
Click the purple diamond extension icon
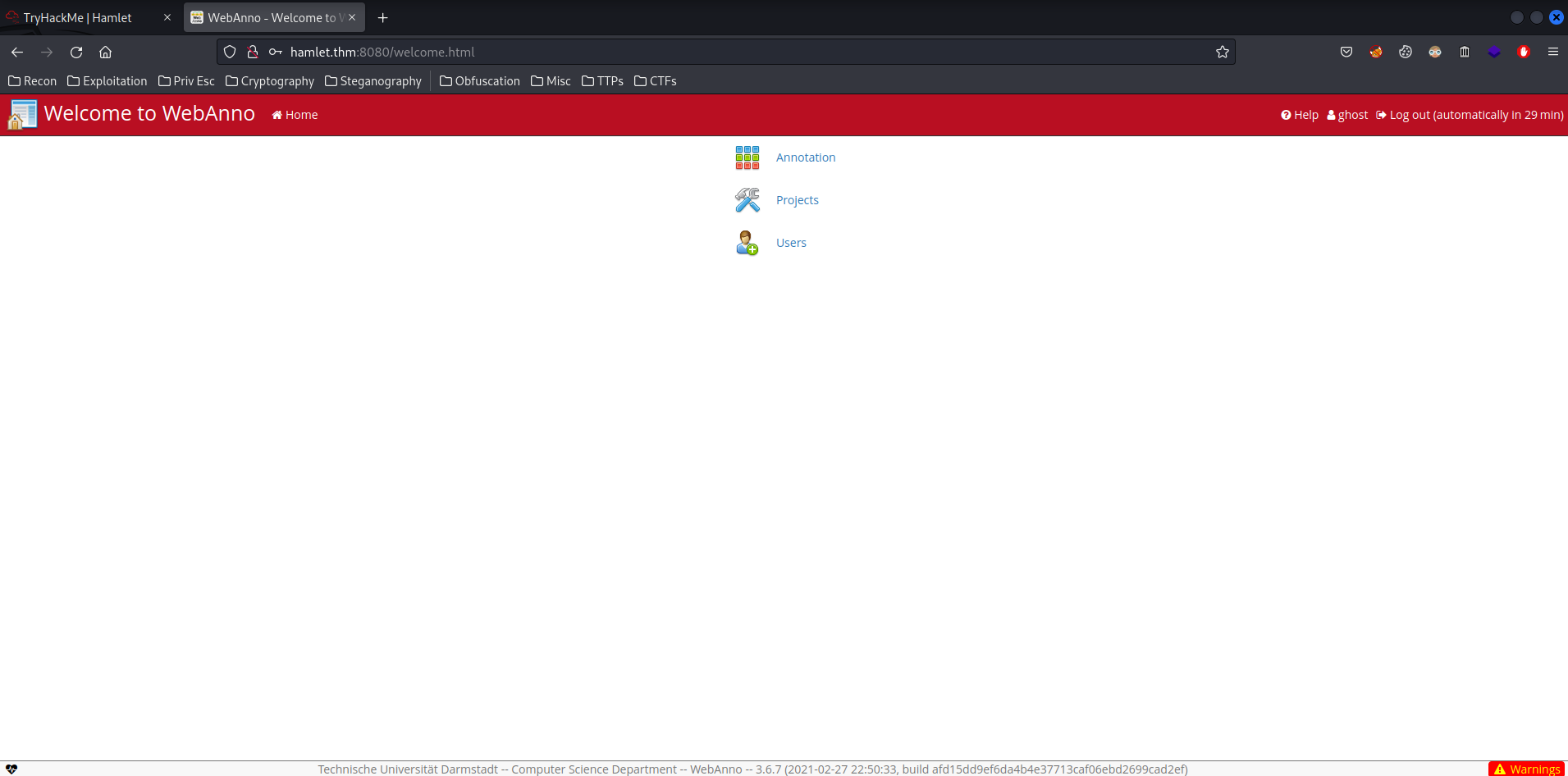[1494, 52]
